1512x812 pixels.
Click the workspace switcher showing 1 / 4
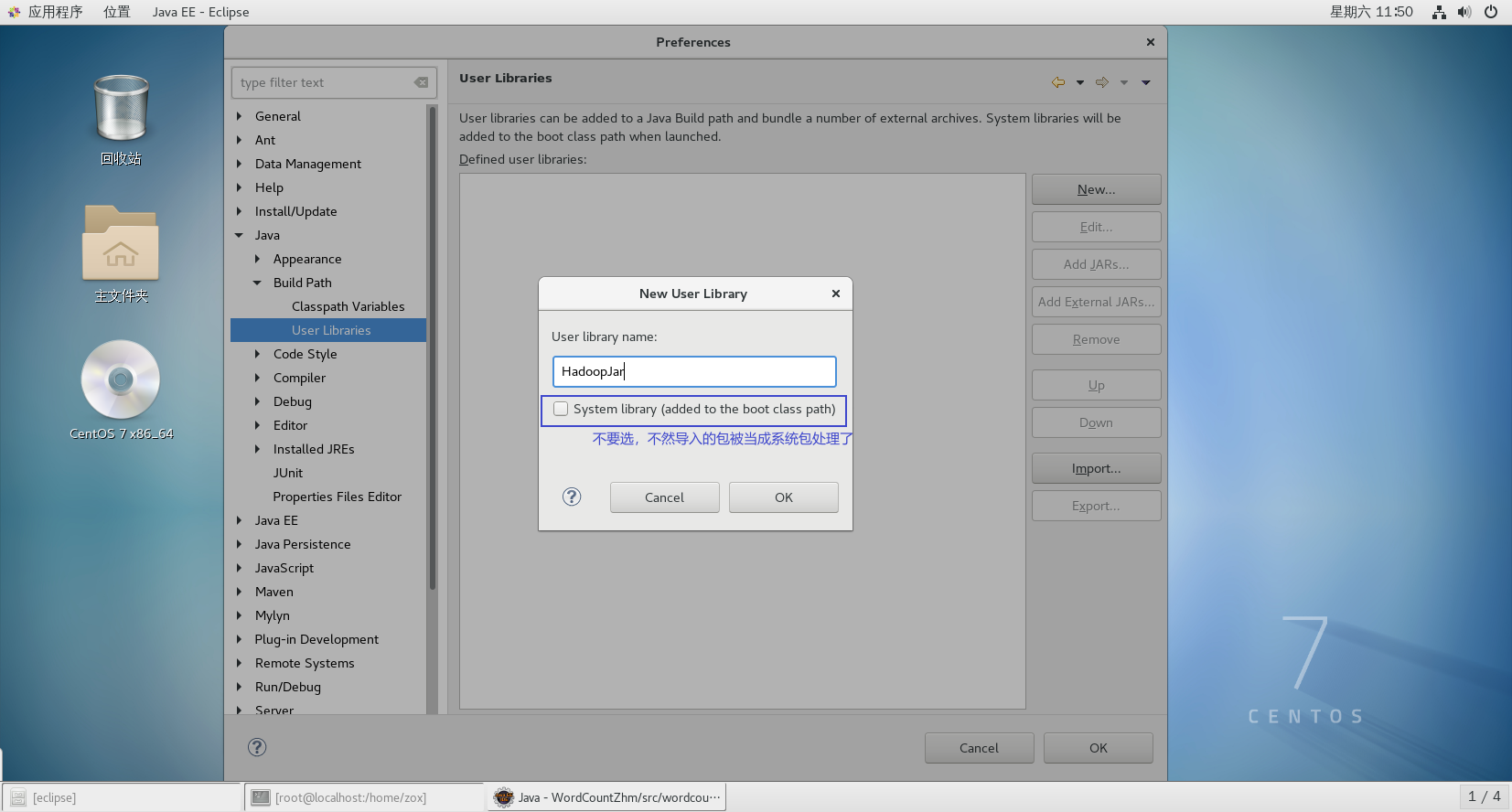pyautogui.click(x=1484, y=796)
